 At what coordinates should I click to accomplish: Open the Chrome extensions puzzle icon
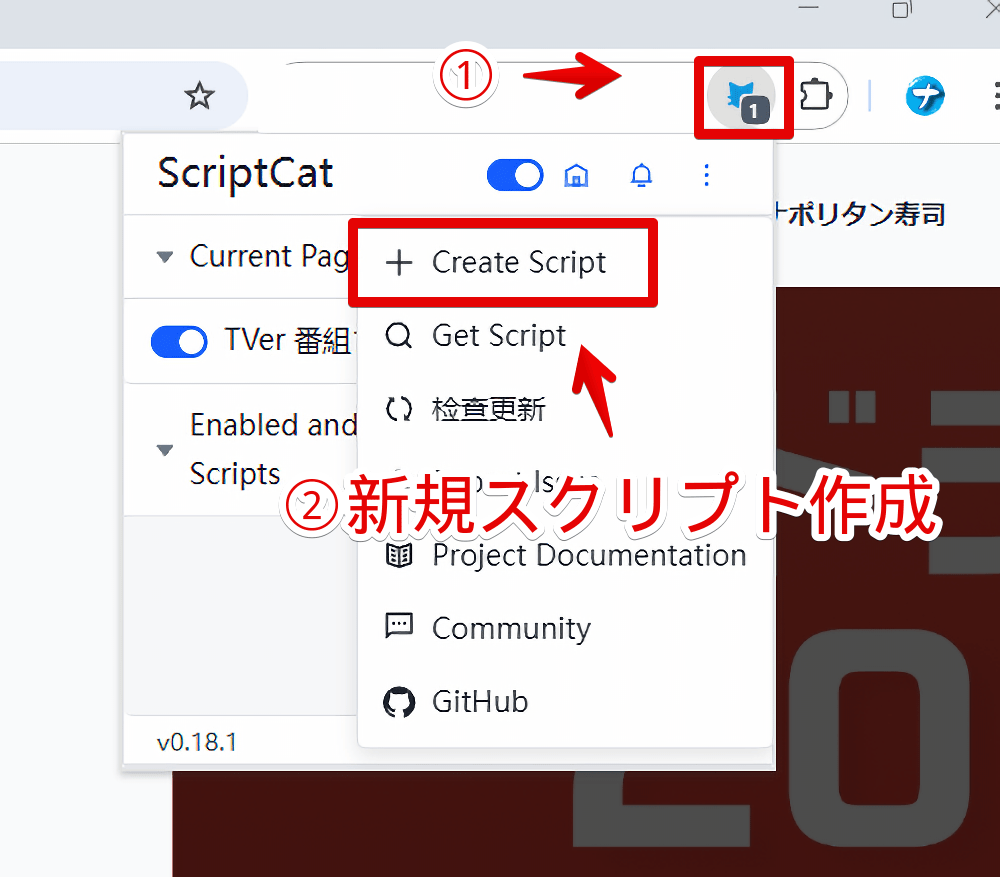point(816,96)
